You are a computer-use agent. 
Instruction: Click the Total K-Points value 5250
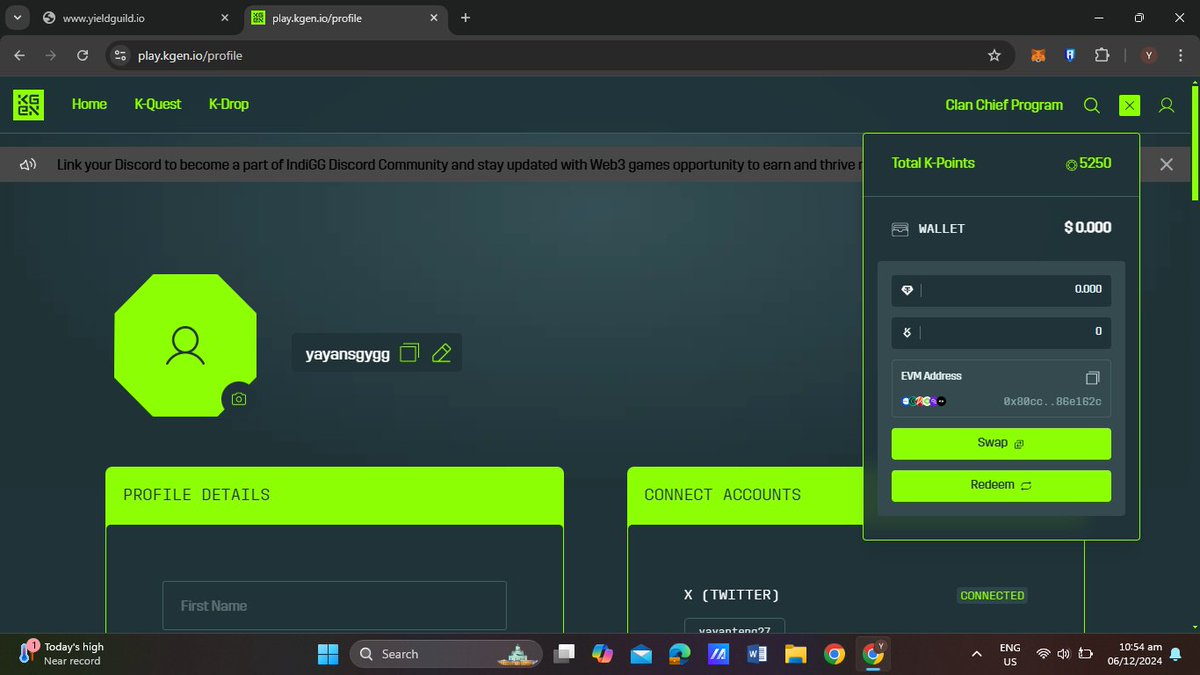1095,164
